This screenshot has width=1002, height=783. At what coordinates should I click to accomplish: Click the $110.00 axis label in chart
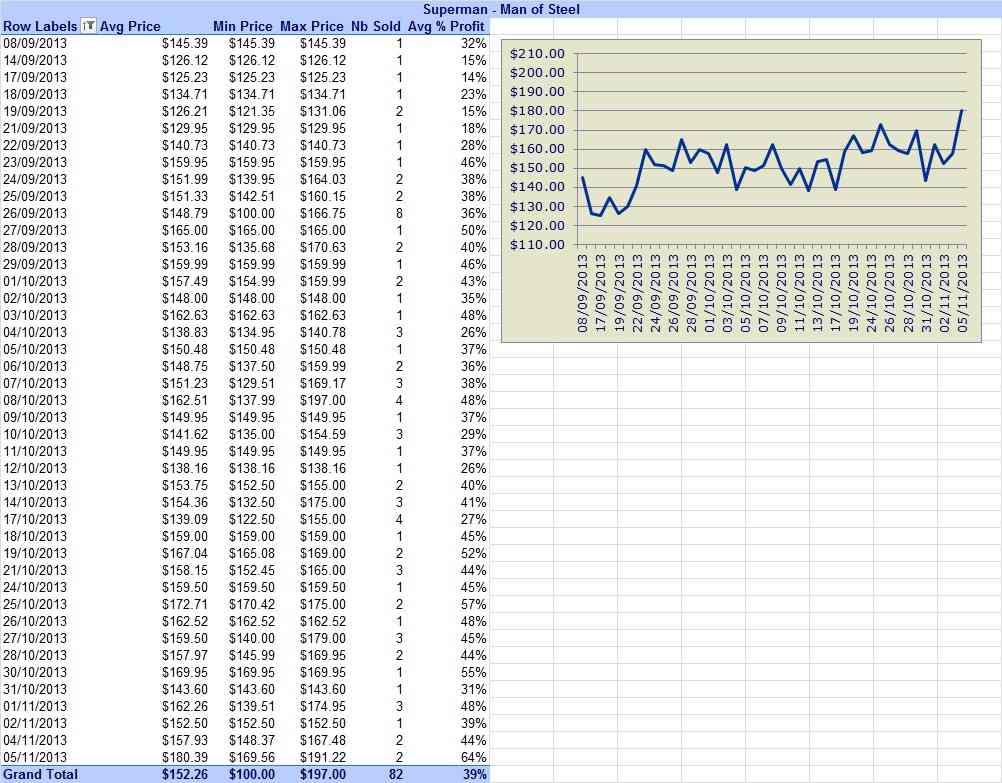point(537,245)
